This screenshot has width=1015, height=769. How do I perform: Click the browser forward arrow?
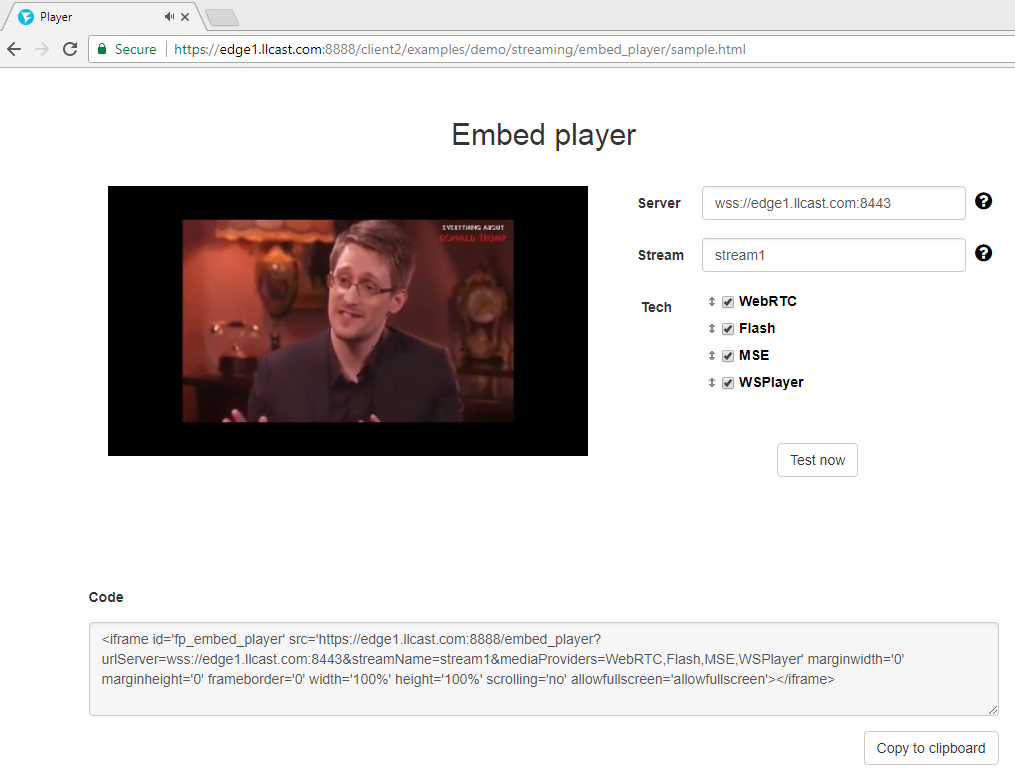click(x=42, y=49)
